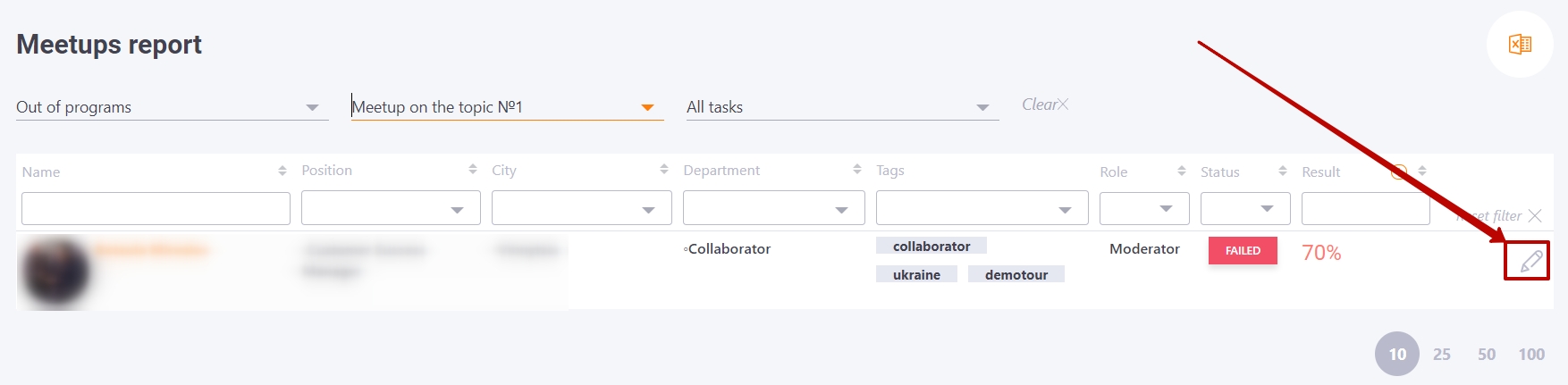Image resolution: width=1568 pixels, height=385 pixels.
Task: Click the pencil edit icon in the row
Action: pyautogui.click(x=1530, y=261)
